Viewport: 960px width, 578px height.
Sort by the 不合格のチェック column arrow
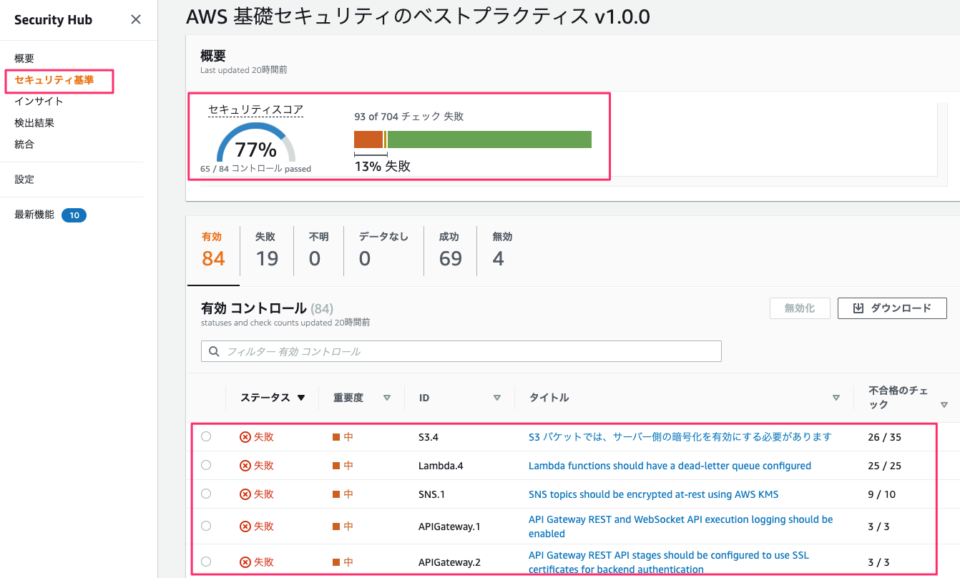[944, 405]
